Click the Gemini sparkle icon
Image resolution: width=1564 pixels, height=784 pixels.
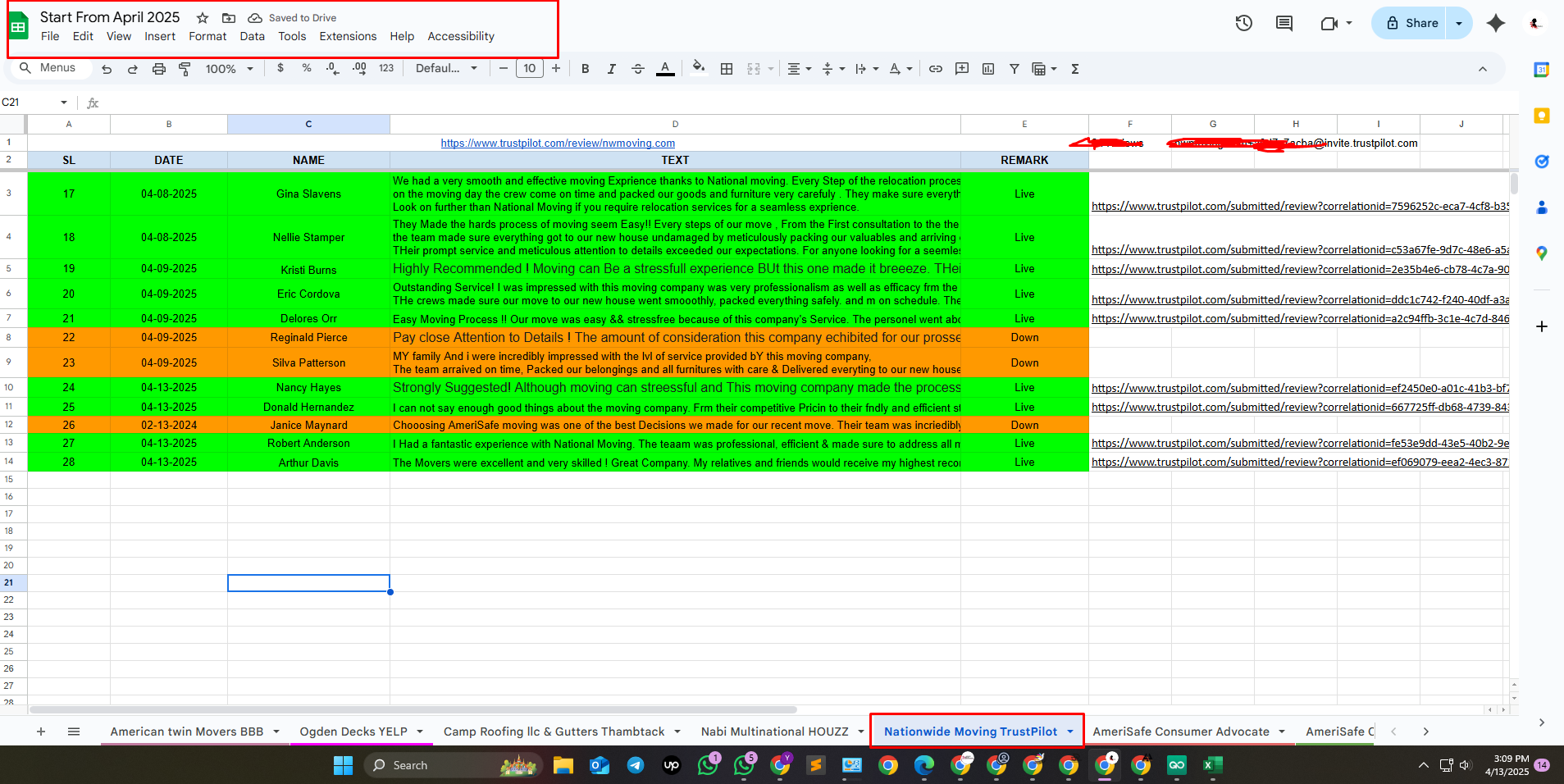pos(1496,23)
